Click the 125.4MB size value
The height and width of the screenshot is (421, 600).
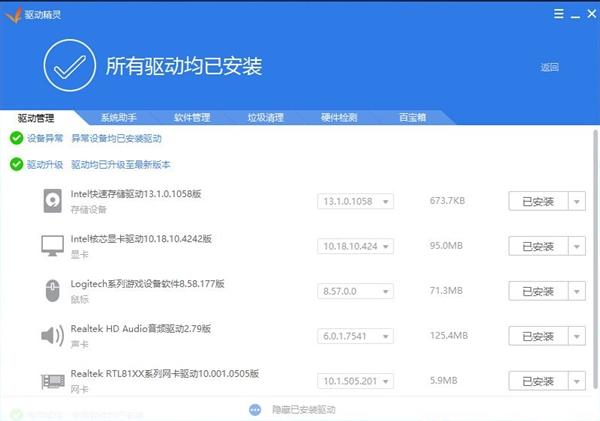tap(448, 335)
